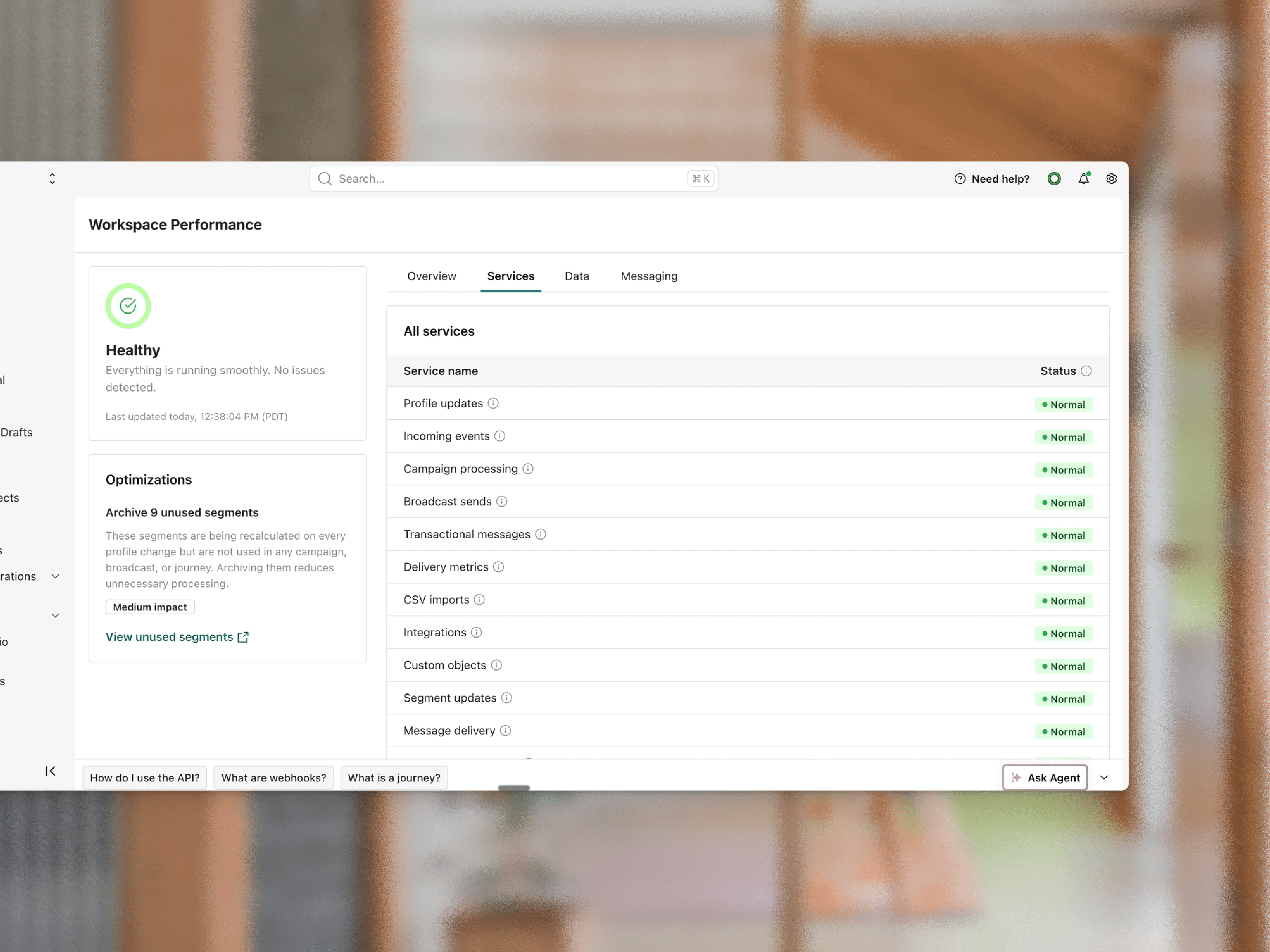Image resolution: width=1270 pixels, height=952 pixels.
Task: Open settings via the gear icon
Action: point(1112,179)
